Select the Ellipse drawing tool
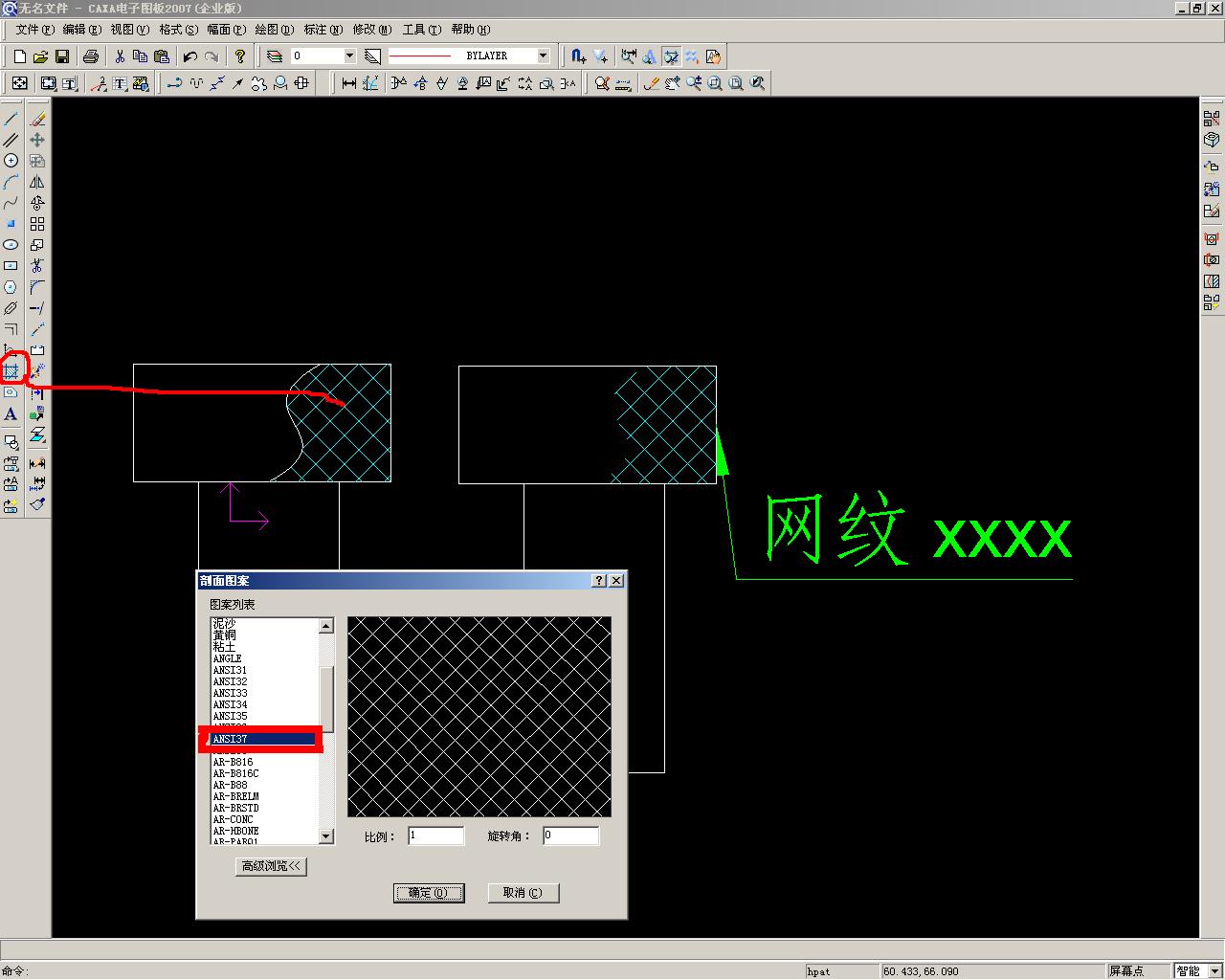 tap(11, 245)
